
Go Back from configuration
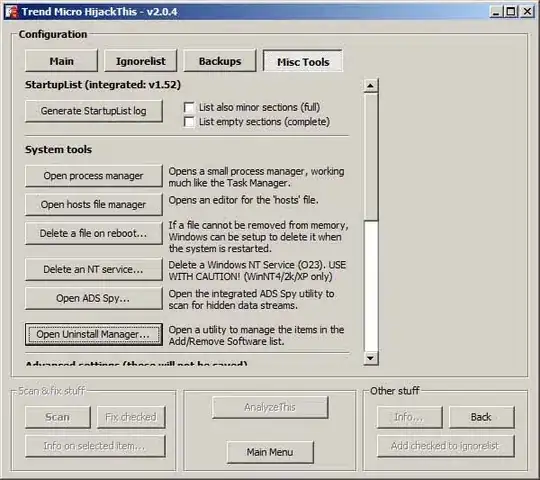[x=481, y=417]
